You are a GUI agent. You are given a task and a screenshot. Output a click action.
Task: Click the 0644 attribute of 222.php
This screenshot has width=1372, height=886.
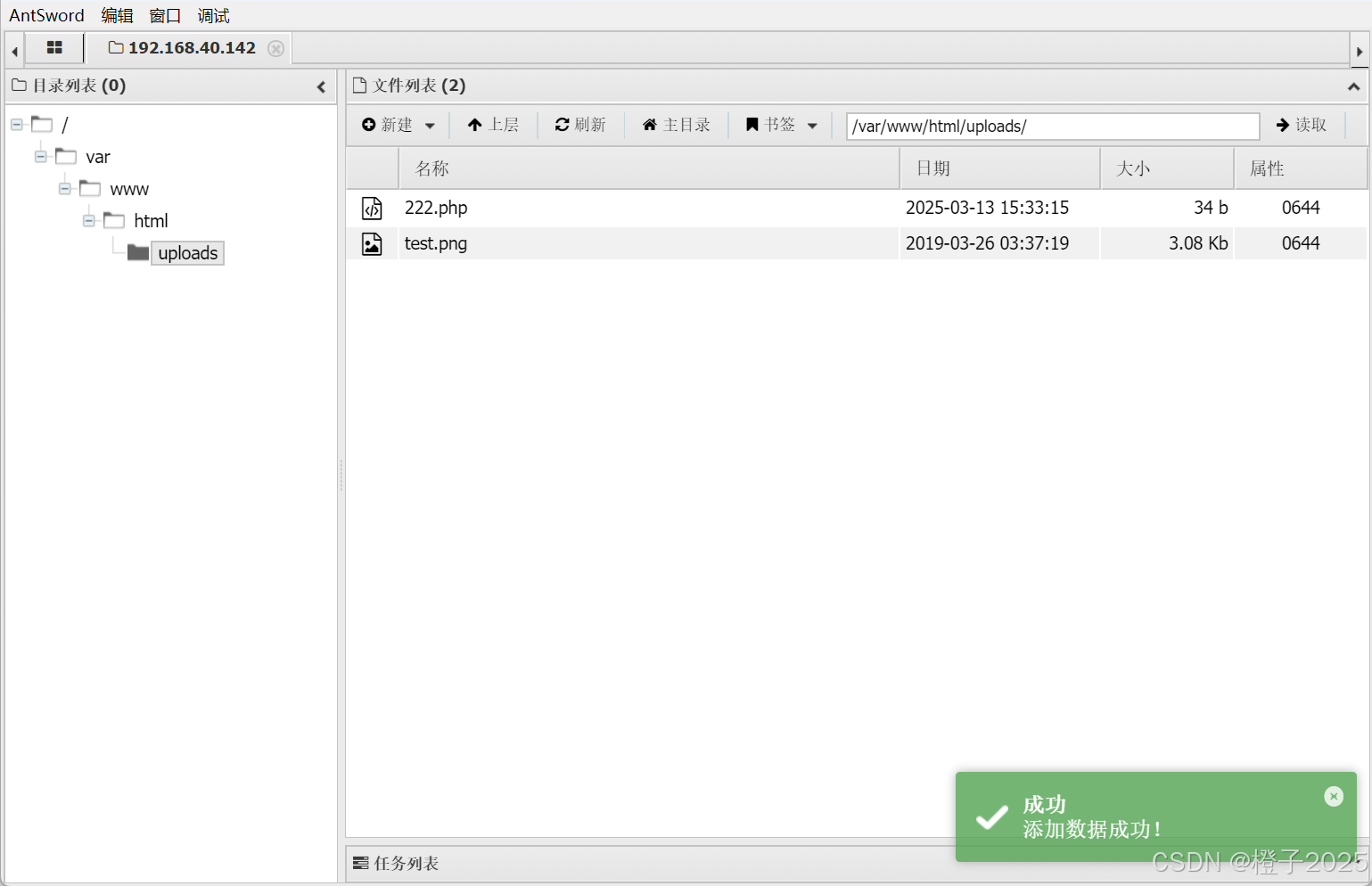click(x=1301, y=208)
